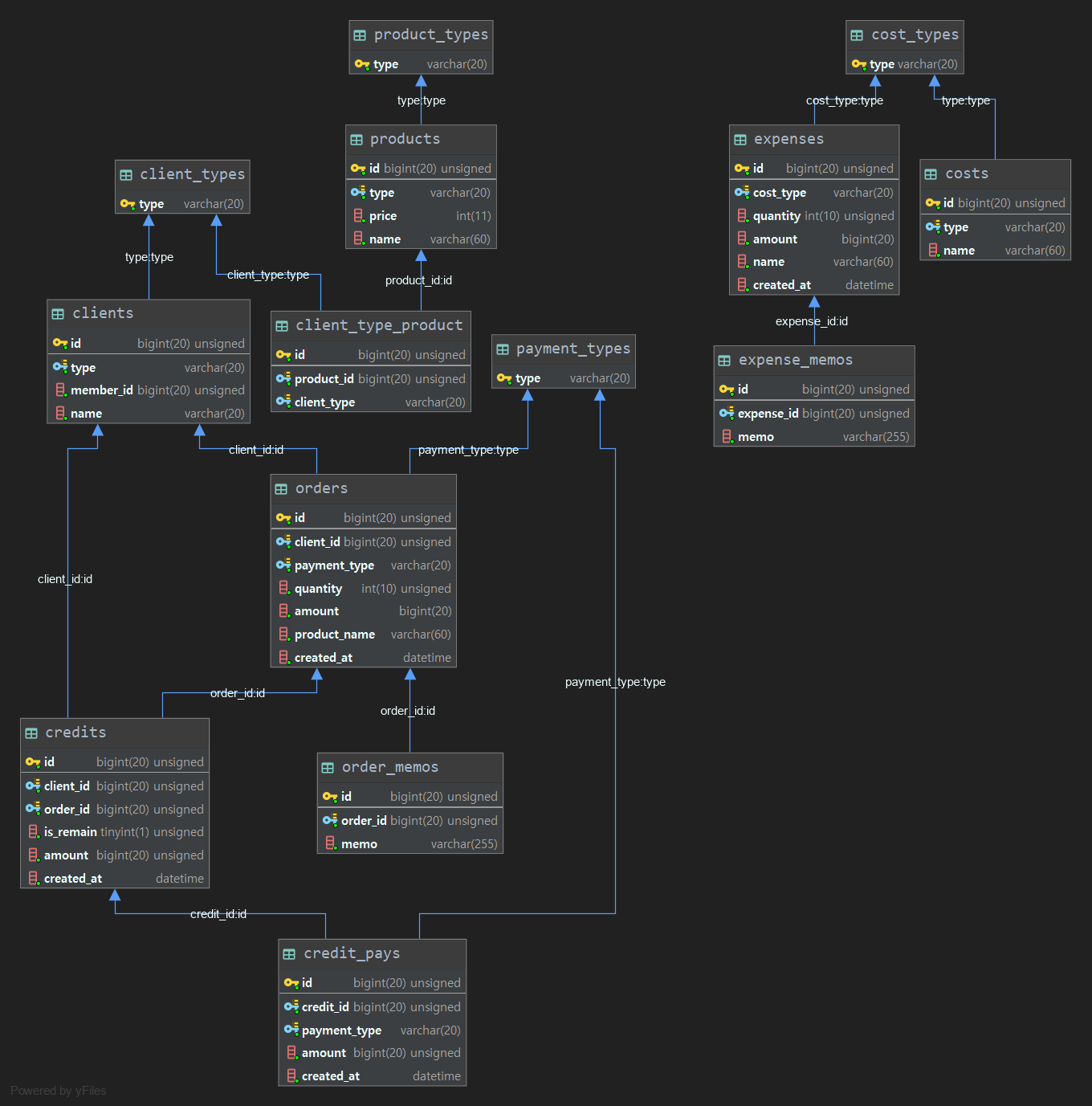Click the order_id:id label above credits
This screenshot has height=1106, width=1092.
(x=238, y=693)
